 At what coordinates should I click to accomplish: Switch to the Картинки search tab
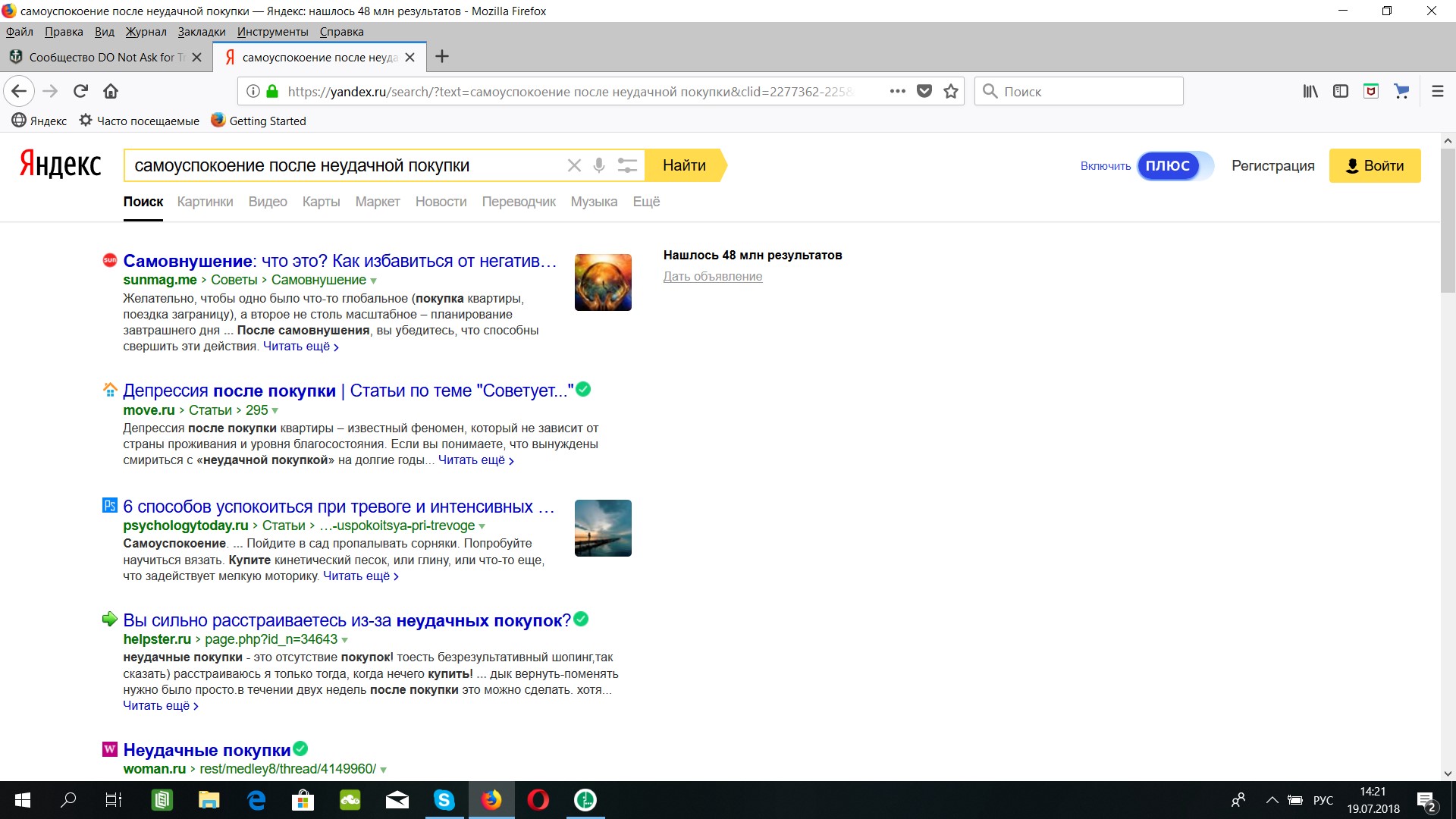pyautogui.click(x=205, y=202)
